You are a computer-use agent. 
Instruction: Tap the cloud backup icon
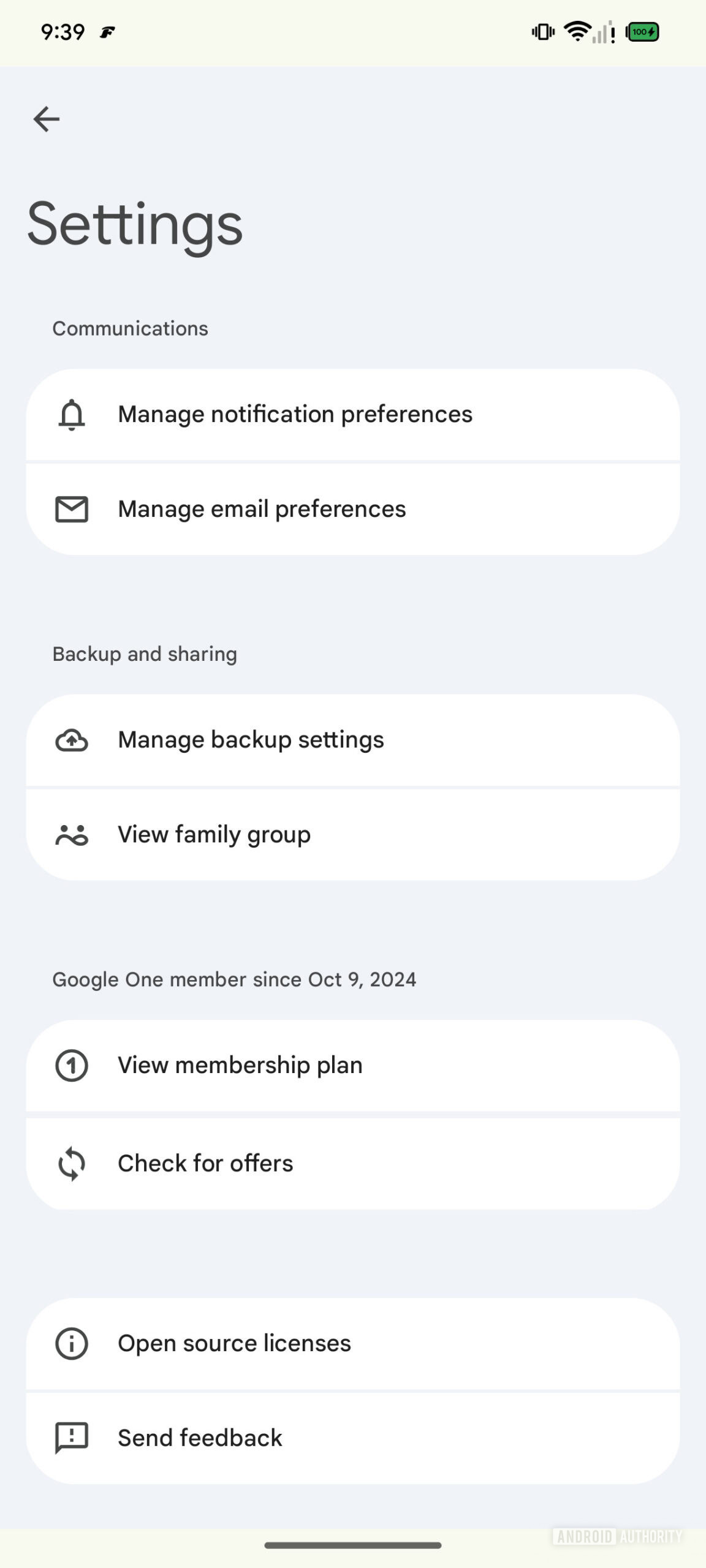point(72,741)
